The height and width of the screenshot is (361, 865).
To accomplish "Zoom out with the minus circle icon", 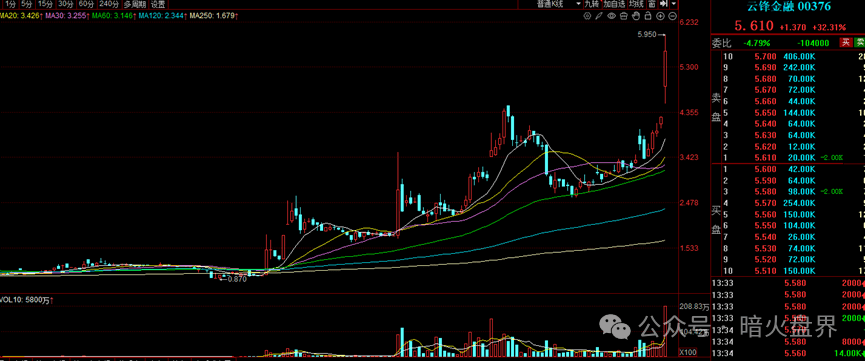I will click(672, 16).
